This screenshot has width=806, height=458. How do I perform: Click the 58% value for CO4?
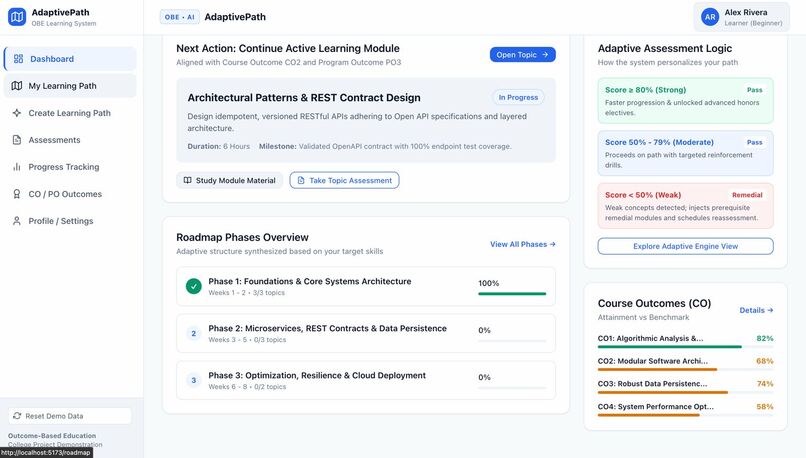[765, 407]
